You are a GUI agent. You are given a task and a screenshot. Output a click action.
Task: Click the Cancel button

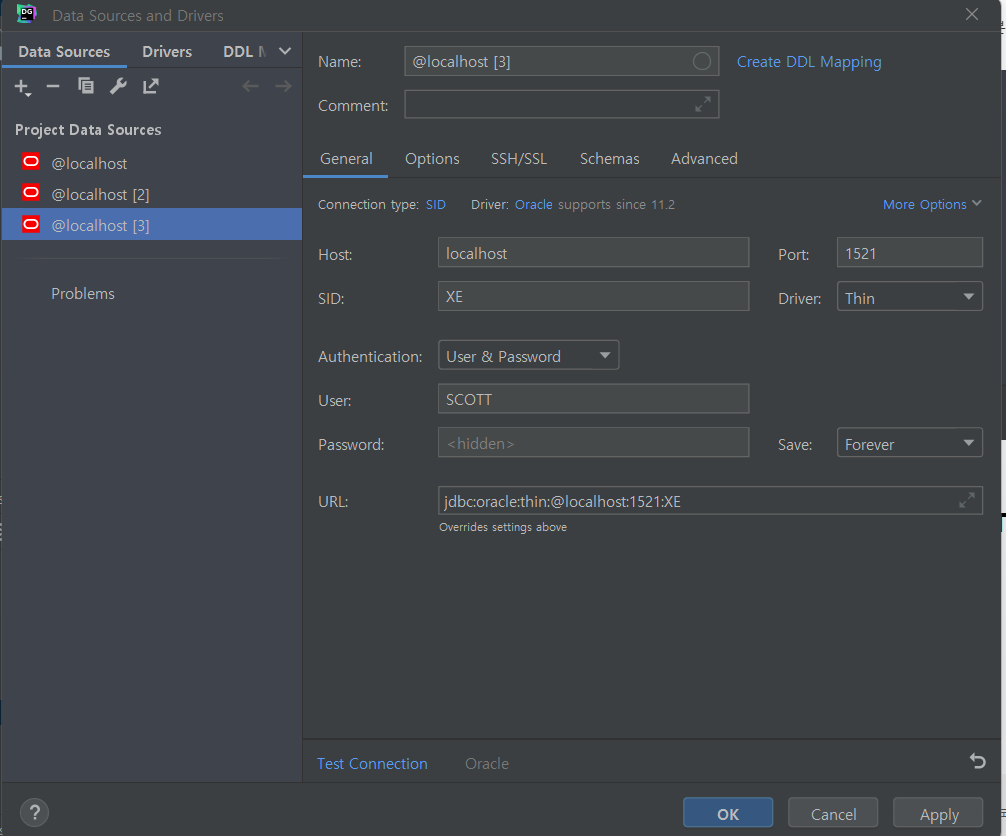pyautogui.click(x=833, y=814)
